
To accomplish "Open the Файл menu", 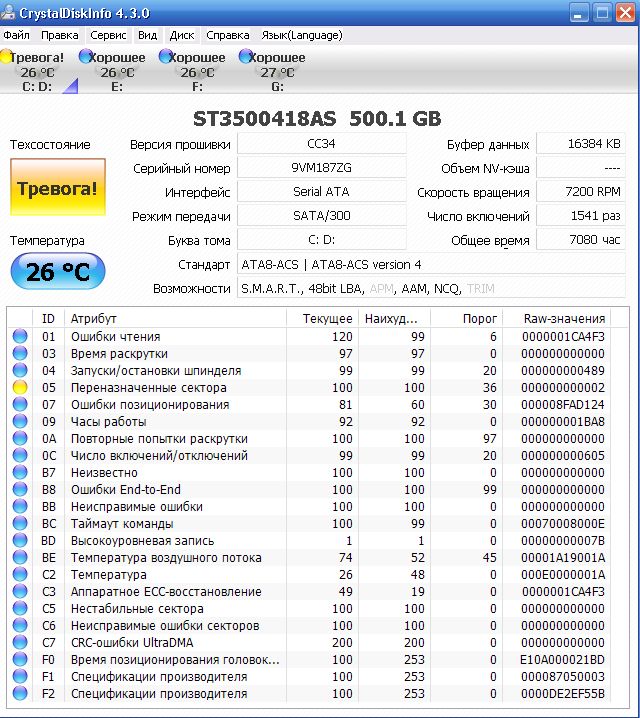I will pos(16,35).
